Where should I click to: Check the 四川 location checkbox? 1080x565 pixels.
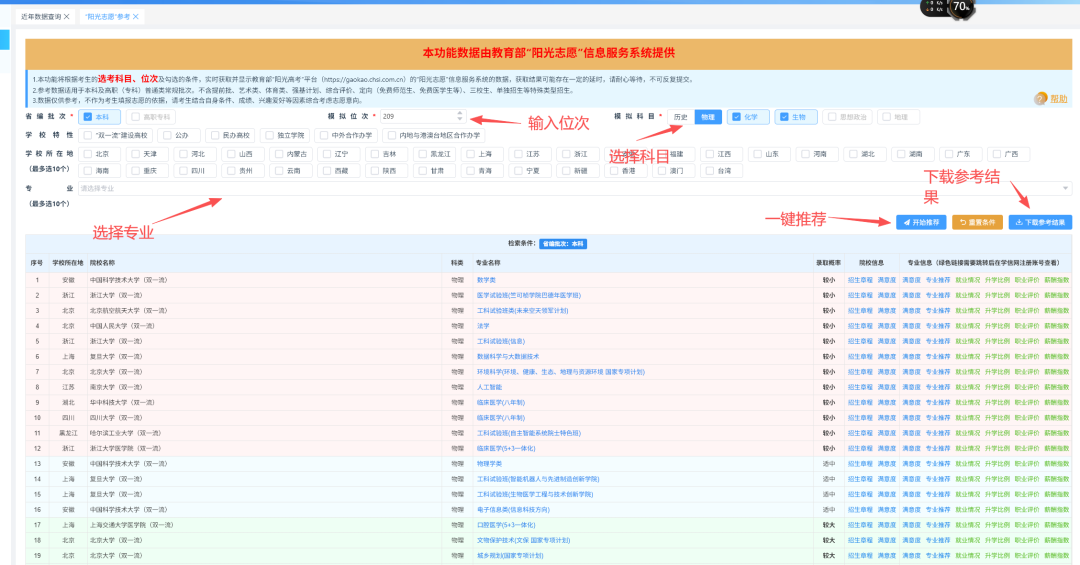click(183, 170)
